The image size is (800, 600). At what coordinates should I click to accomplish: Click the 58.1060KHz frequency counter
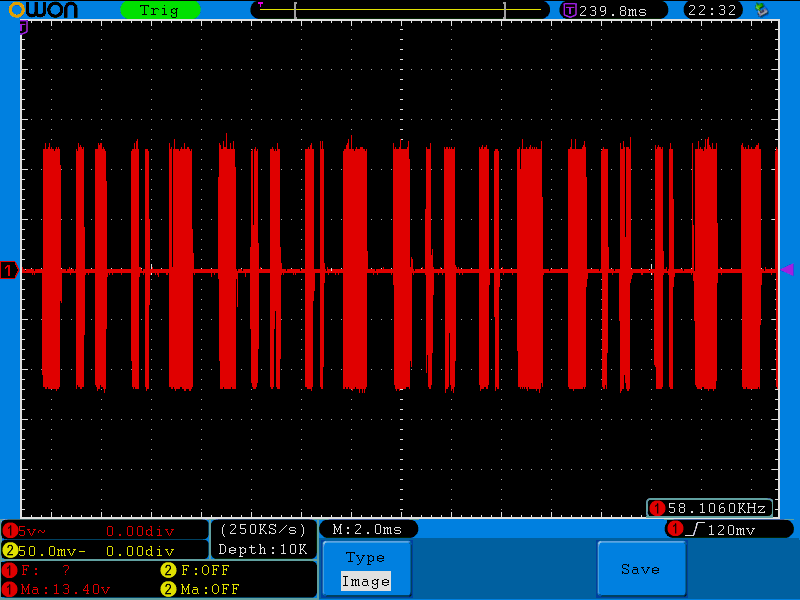pos(710,508)
